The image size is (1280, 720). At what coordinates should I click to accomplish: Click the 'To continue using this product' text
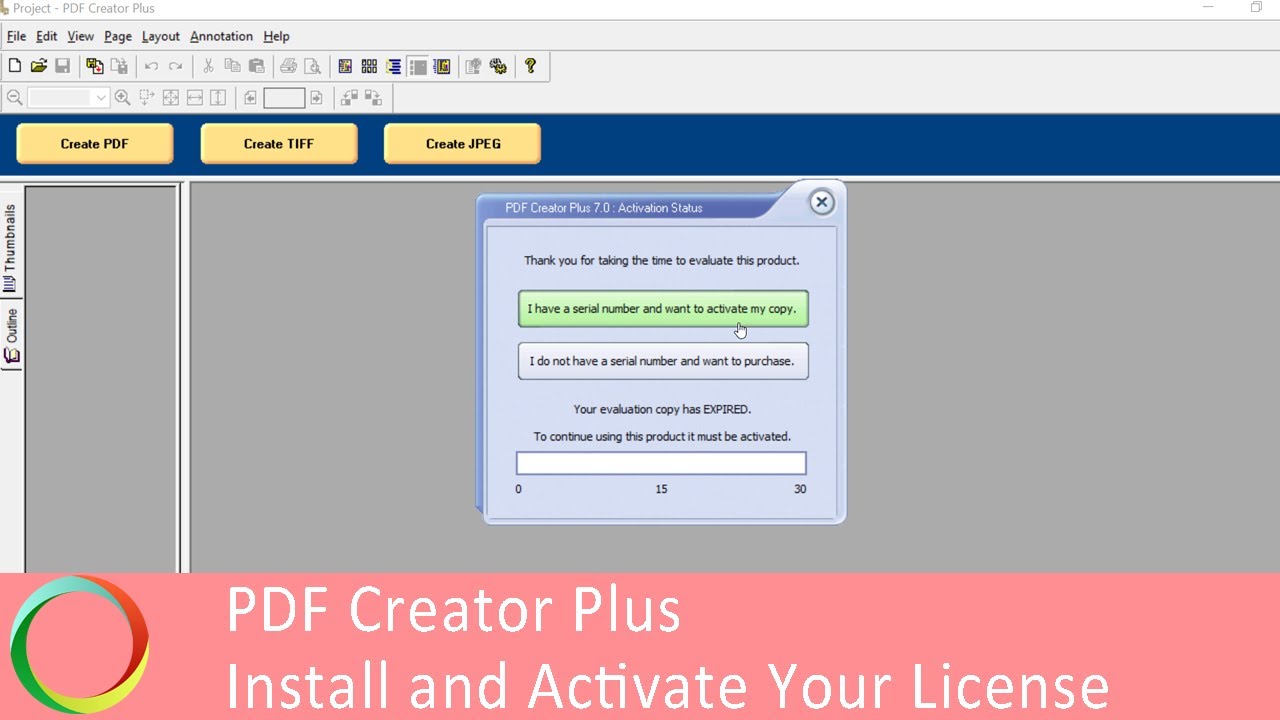pos(662,437)
